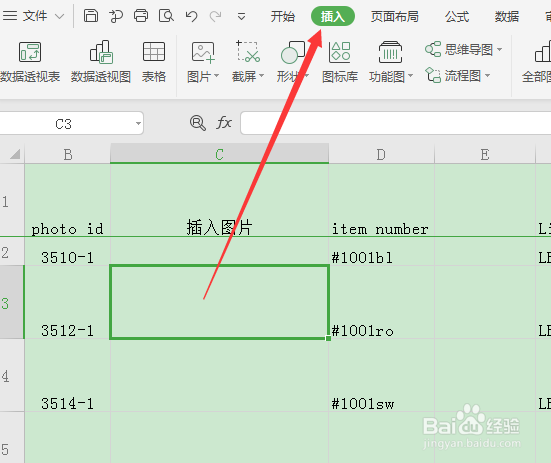Click the fx insert function icon
The height and width of the screenshot is (463, 551).
tap(224, 123)
